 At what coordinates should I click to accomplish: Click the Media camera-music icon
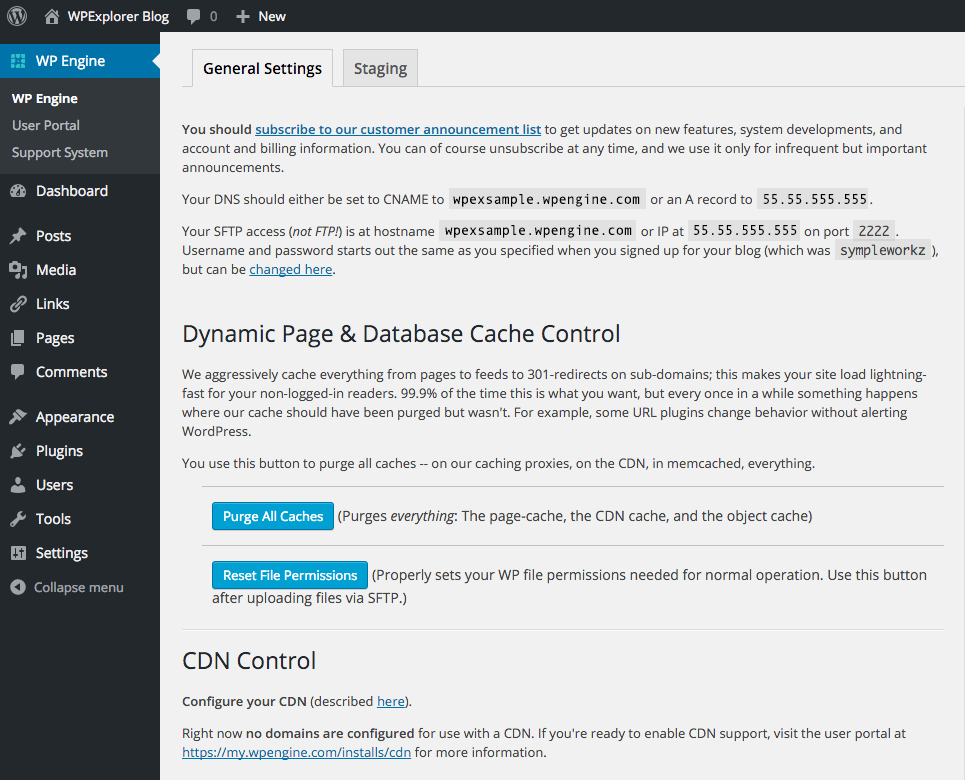click(18, 270)
